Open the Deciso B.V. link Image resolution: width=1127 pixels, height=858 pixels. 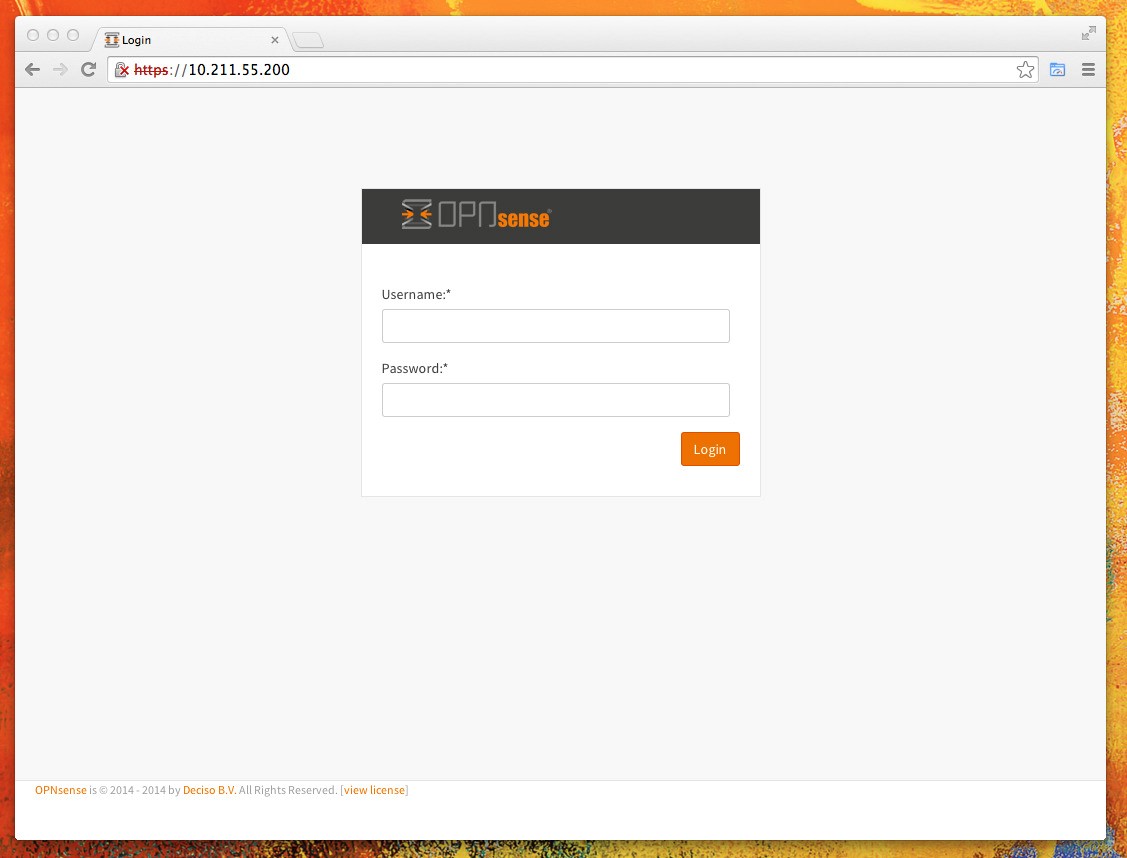coord(209,790)
